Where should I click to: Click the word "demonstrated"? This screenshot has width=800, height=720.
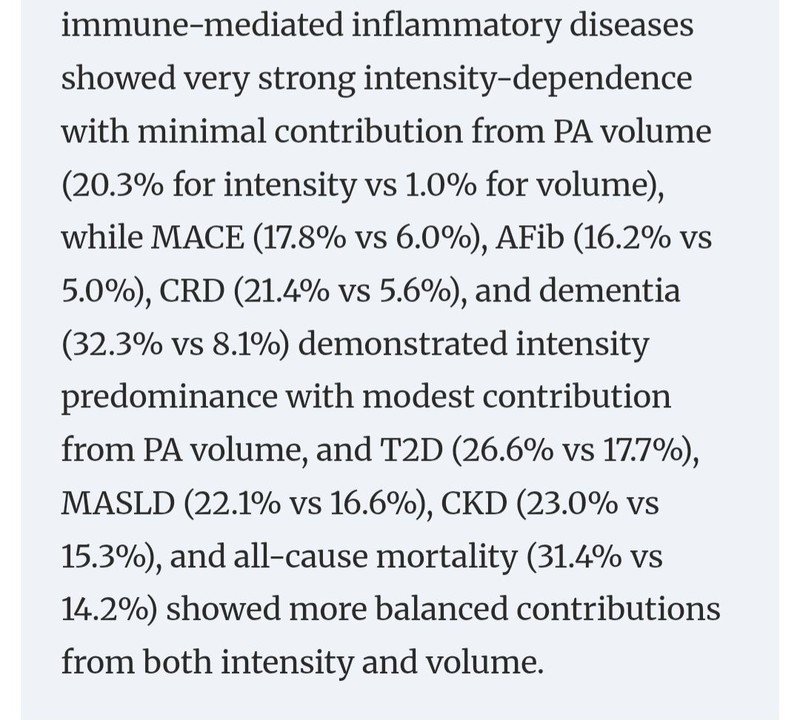403,343
